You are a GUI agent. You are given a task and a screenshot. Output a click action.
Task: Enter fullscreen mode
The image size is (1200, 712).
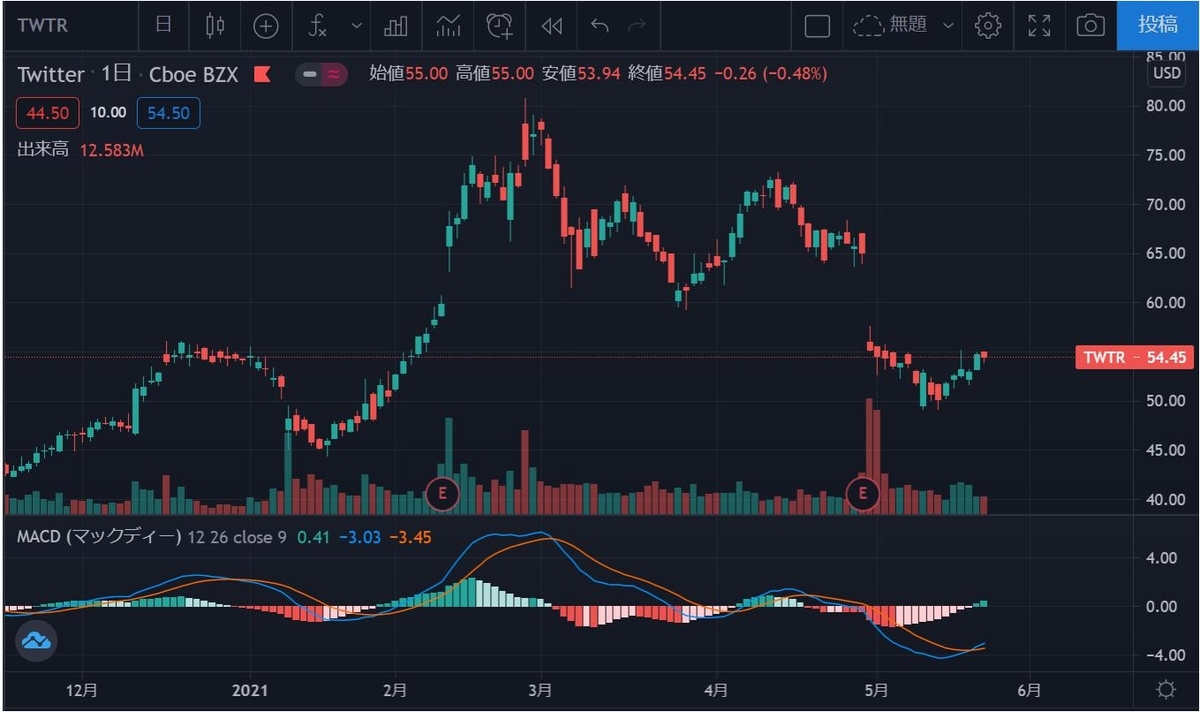point(1040,25)
